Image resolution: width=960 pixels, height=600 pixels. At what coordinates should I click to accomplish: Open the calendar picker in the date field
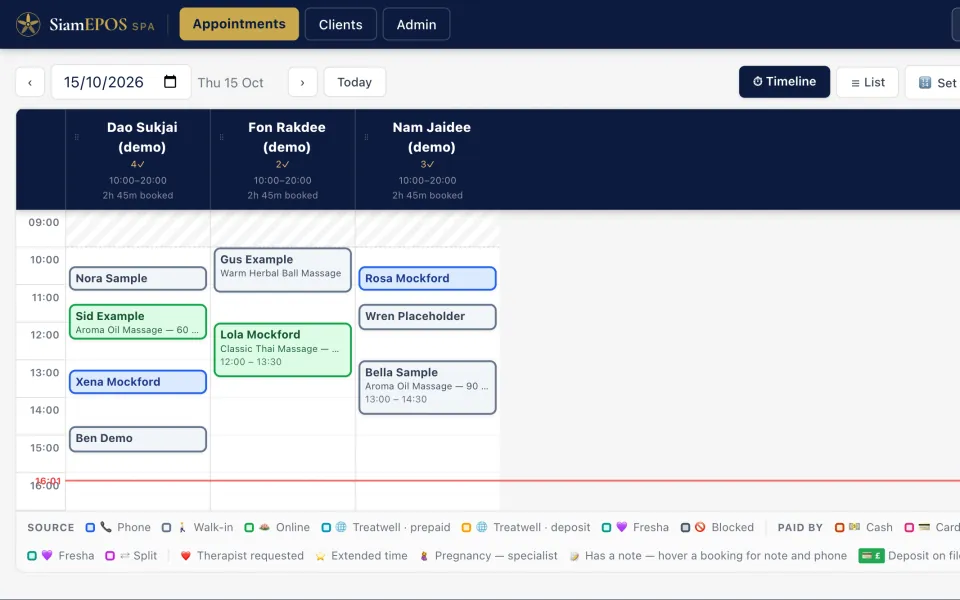coord(170,81)
